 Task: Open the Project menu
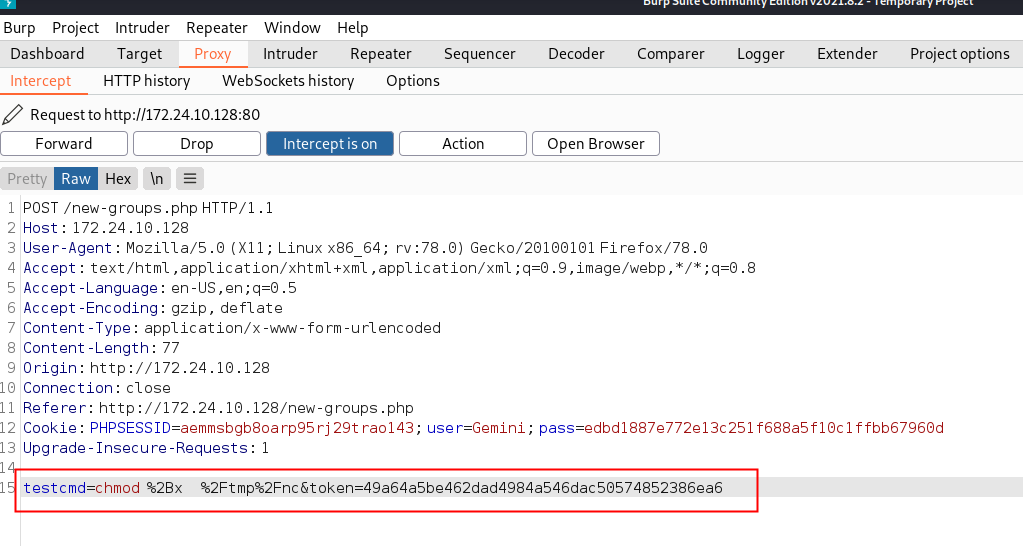[76, 28]
